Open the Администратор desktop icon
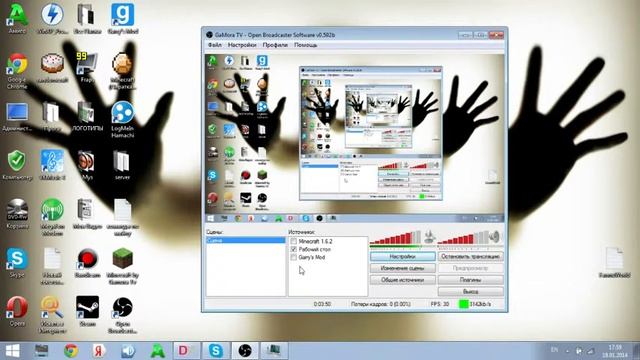 pos(17,116)
